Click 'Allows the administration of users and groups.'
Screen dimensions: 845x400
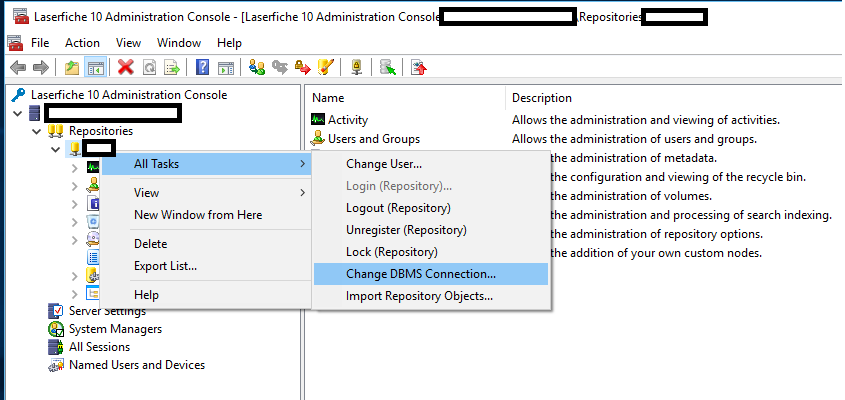pyautogui.click(x=634, y=139)
